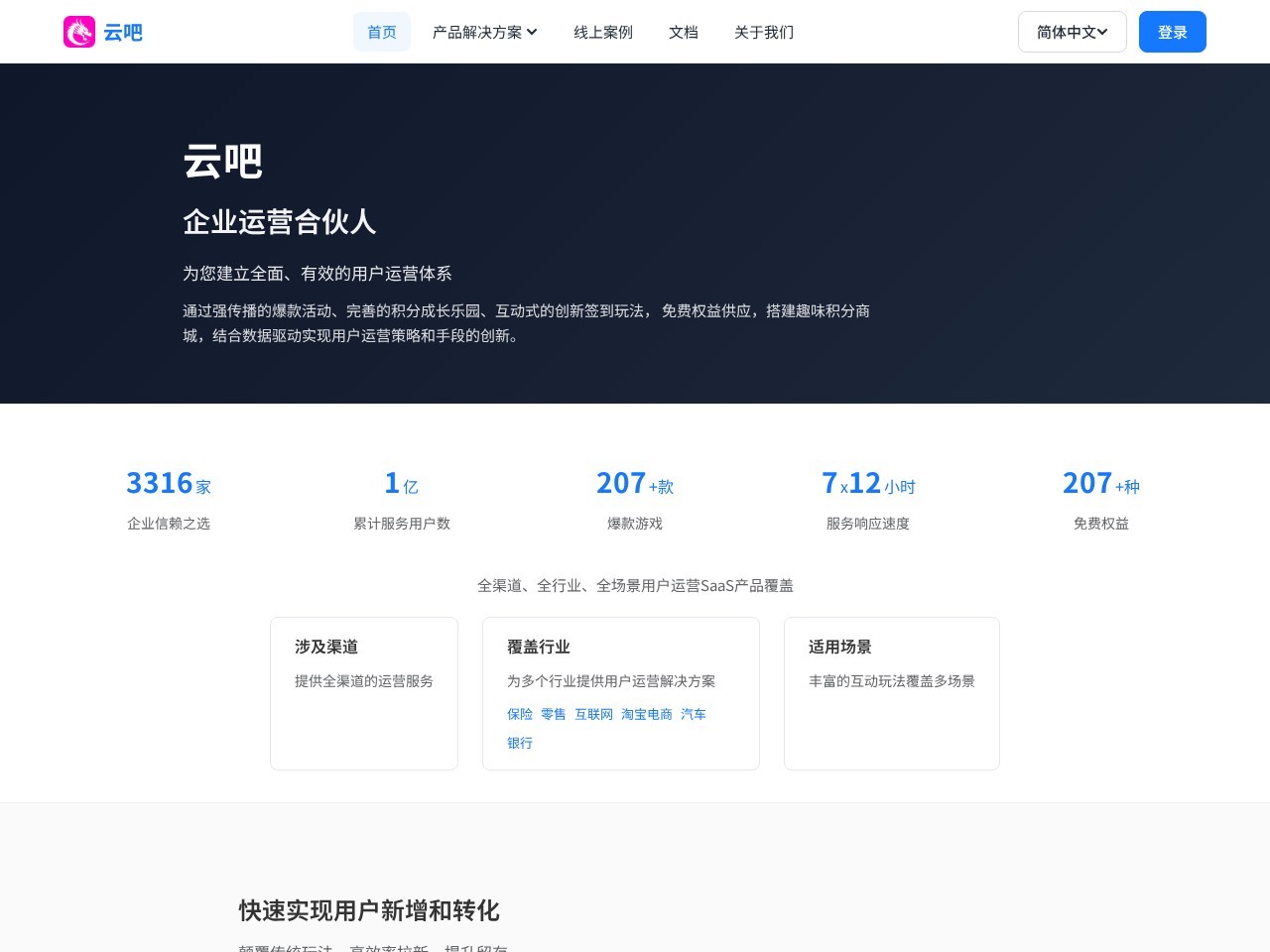Select the 覆盖行业 card heading
The width and height of the screenshot is (1270, 952).
point(538,647)
